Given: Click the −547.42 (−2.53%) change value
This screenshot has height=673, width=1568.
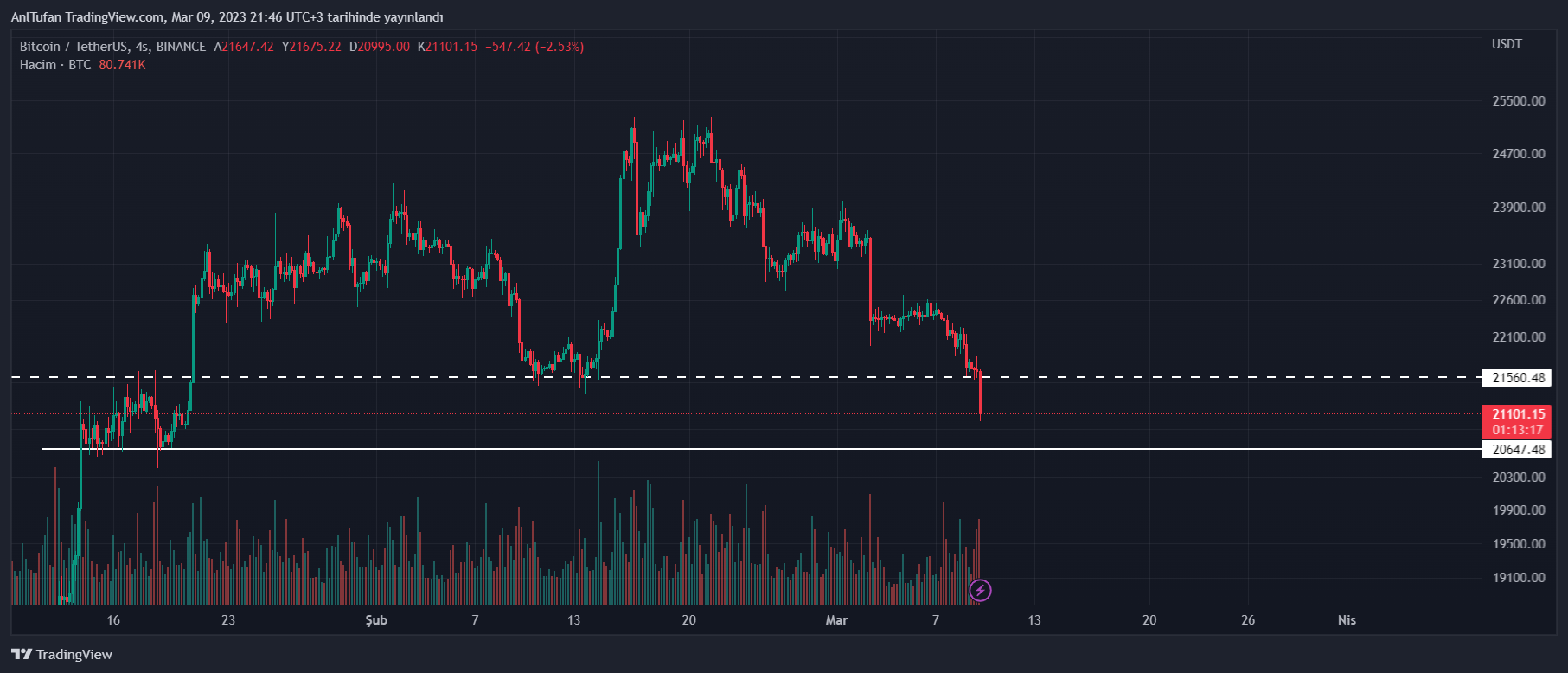Looking at the screenshot, I should pyautogui.click(x=534, y=47).
